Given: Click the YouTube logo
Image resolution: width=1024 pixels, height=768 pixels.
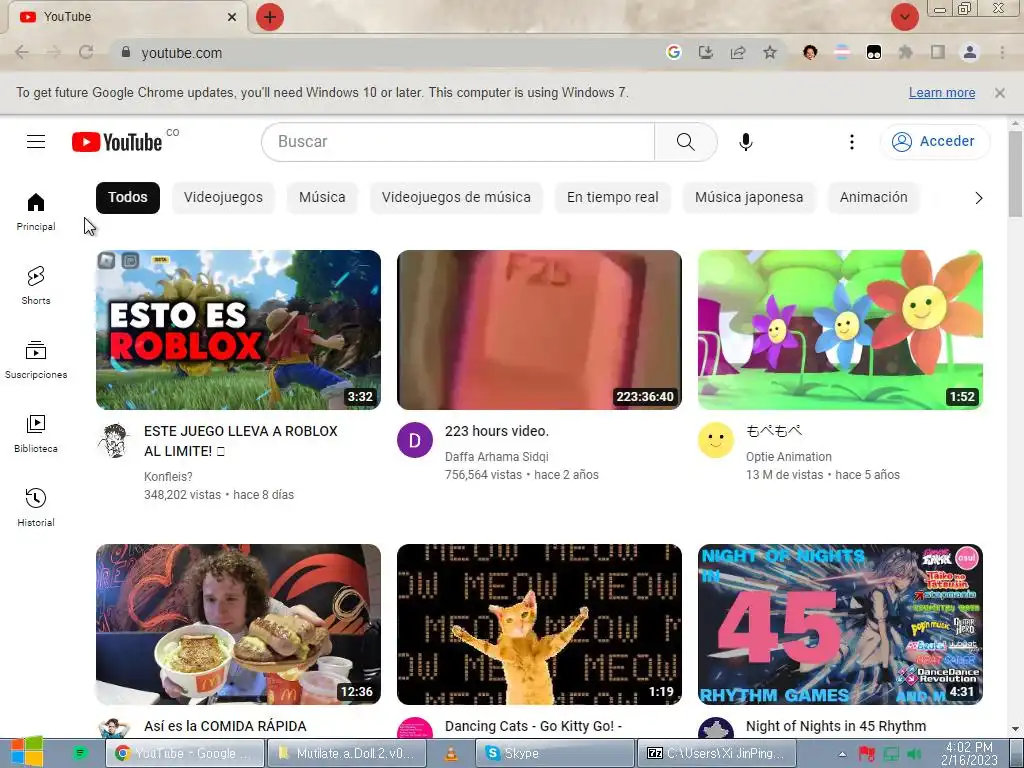Looking at the screenshot, I should coord(118,142).
